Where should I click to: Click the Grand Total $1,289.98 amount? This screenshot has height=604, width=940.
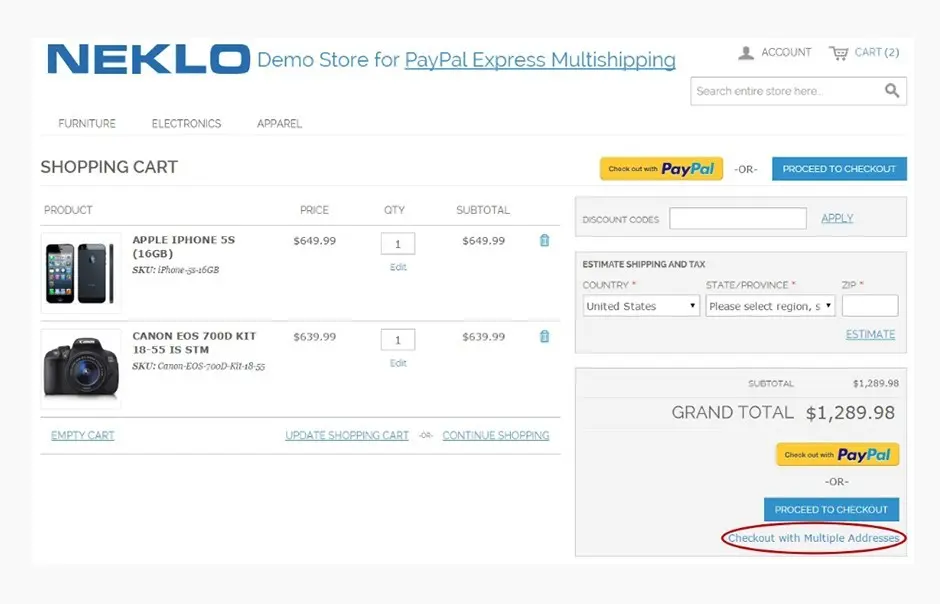850,413
